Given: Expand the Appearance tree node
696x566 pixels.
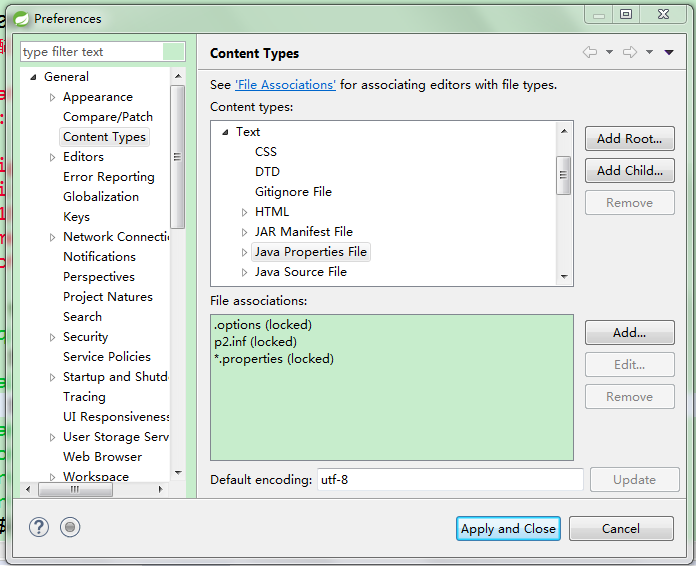Looking at the screenshot, I should tap(53, 97).
